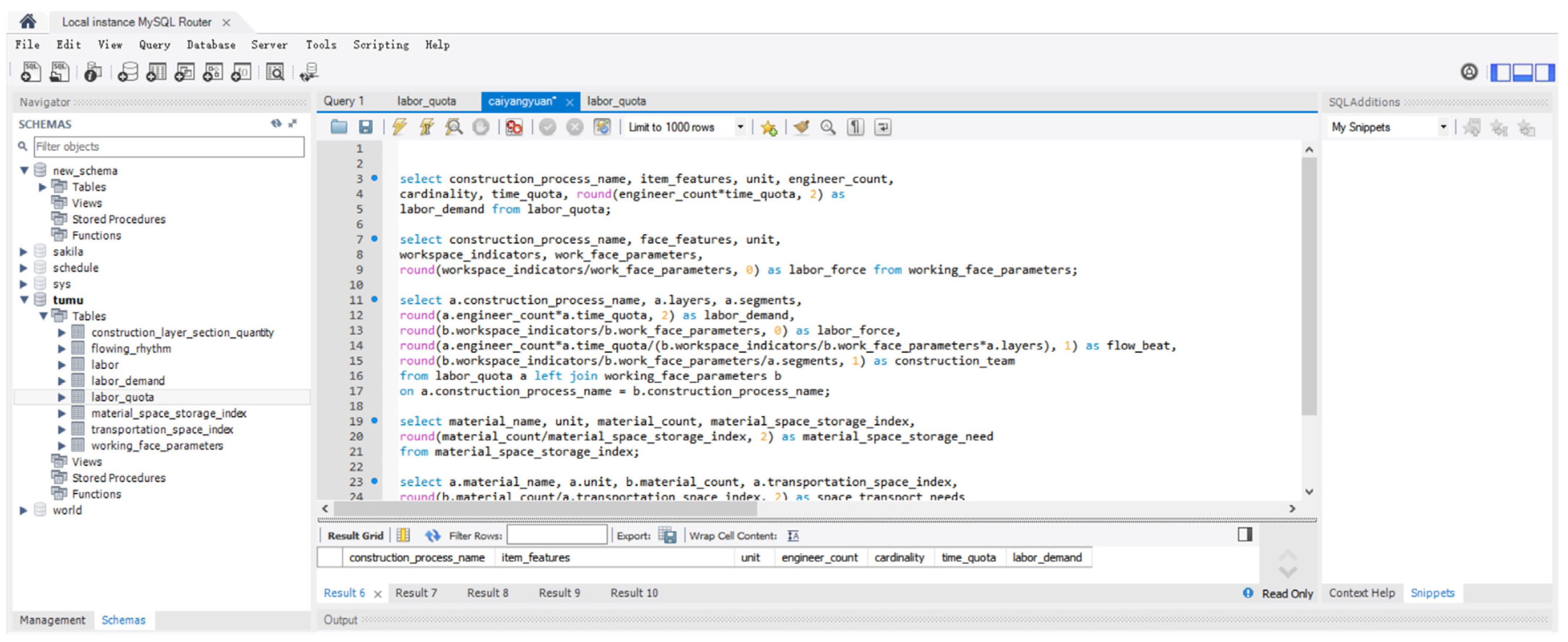Collapse the tumu schema
Image resolution: width=1568 pixels, height=642 pixels.
(x=25, y=300)
